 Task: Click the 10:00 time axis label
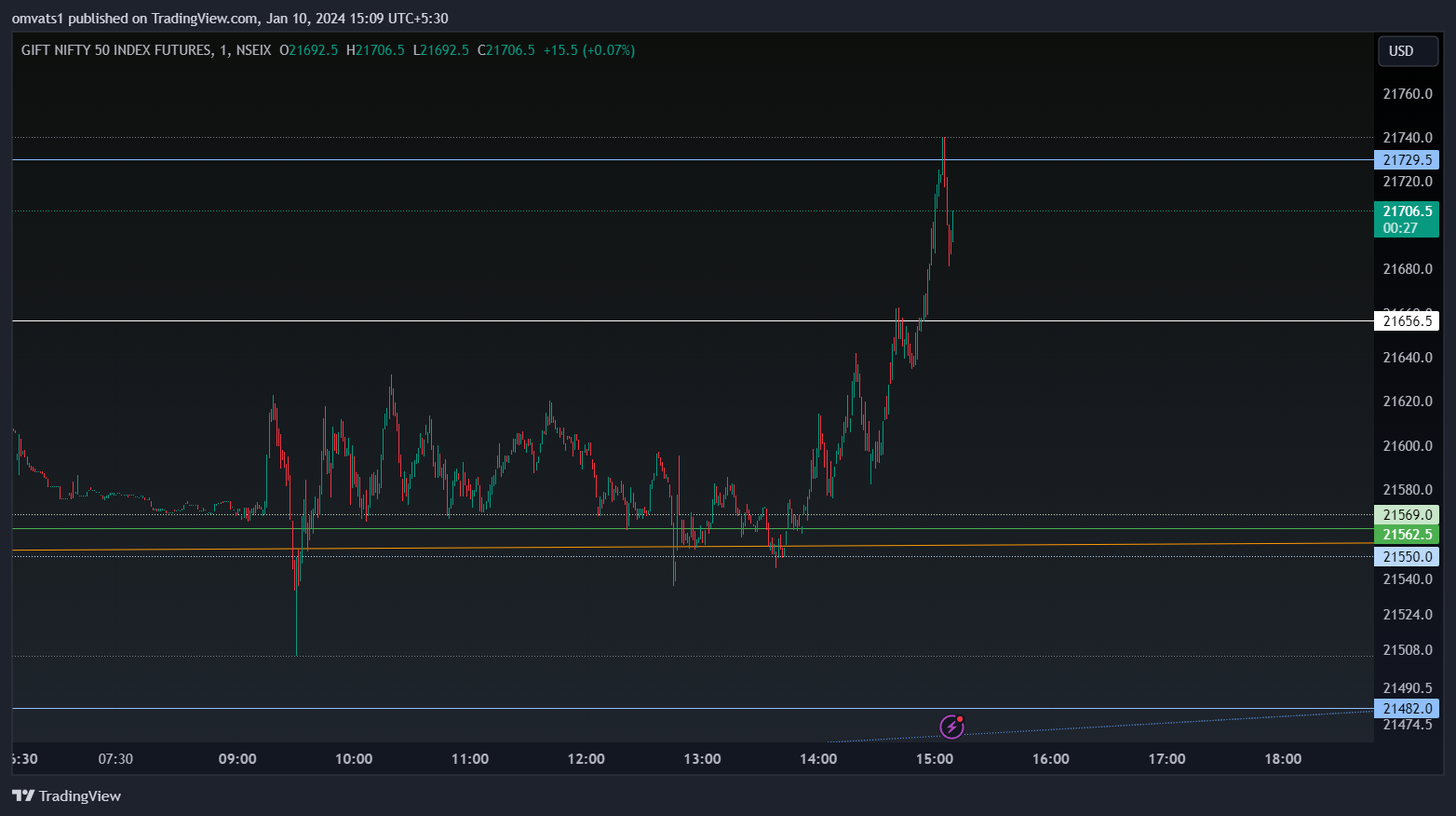(354, 759)
